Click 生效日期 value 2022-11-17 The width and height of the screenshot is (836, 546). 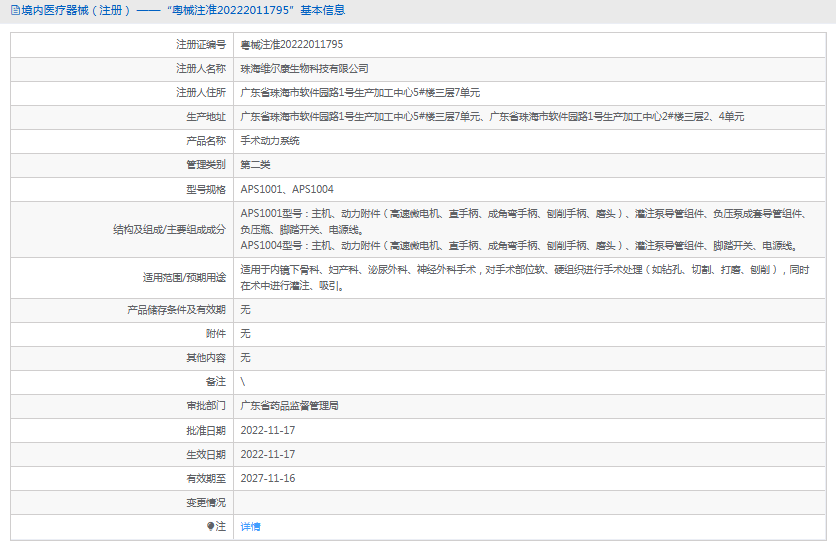pos(268,454)
